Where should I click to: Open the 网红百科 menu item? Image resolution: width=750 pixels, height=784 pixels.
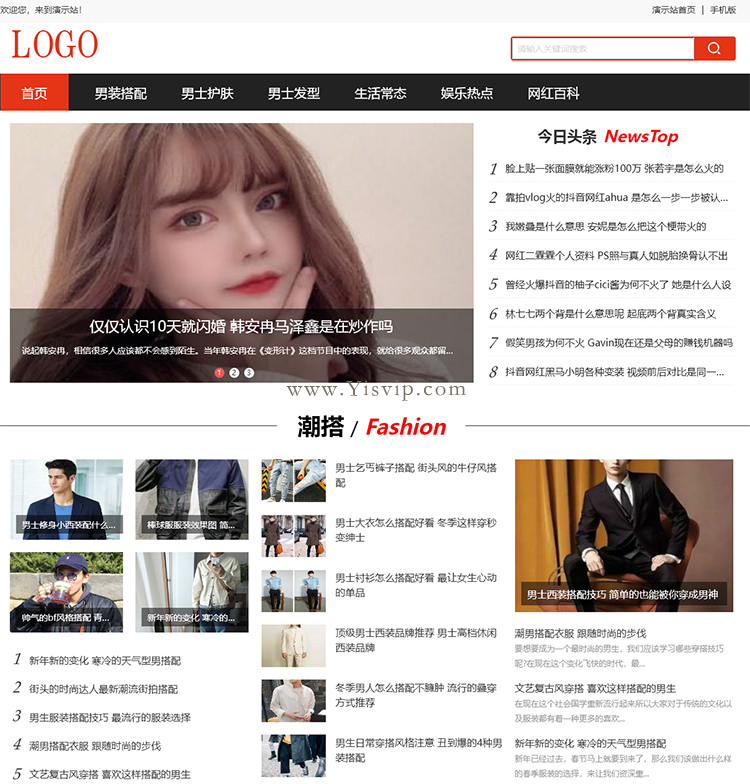(553, 93)
